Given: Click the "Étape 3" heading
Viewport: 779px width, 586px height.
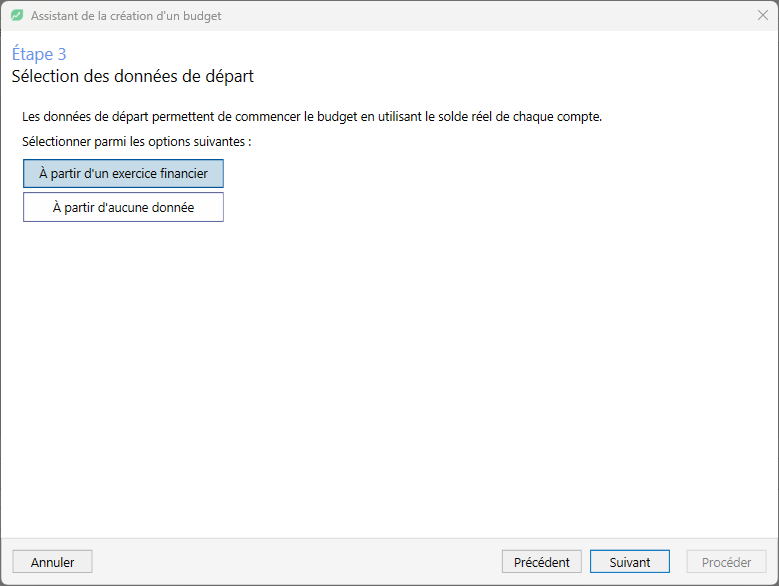Looking at the screenshot, I should [39, 54].
